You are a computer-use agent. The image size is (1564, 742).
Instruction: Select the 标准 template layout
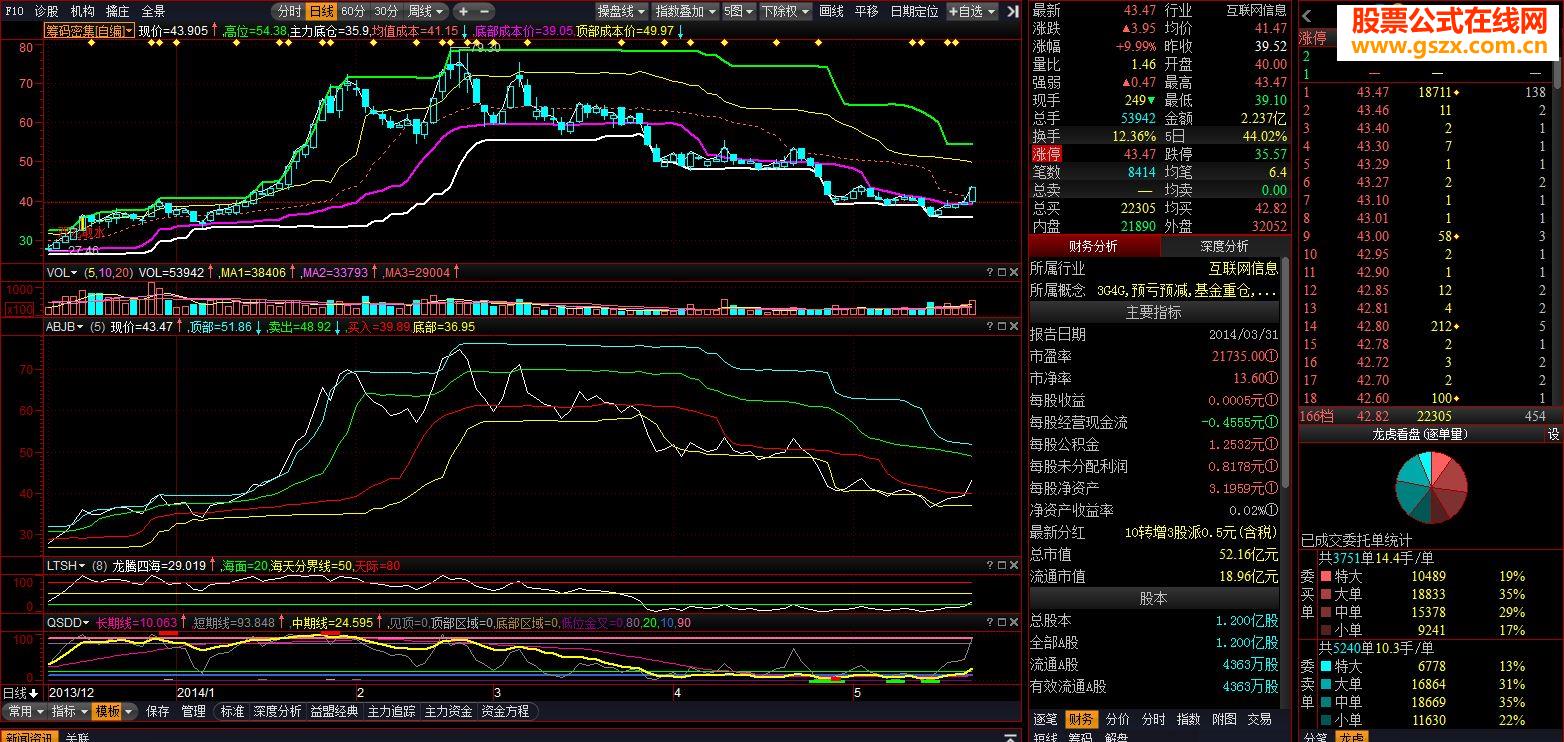click(232, 712)
